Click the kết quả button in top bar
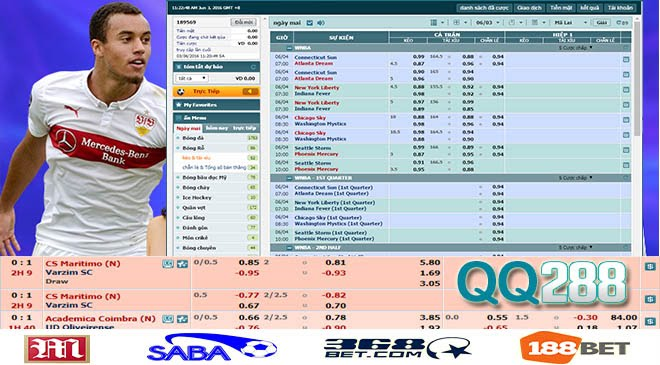The width and height of the screenshot is (660, 365). 589,8
